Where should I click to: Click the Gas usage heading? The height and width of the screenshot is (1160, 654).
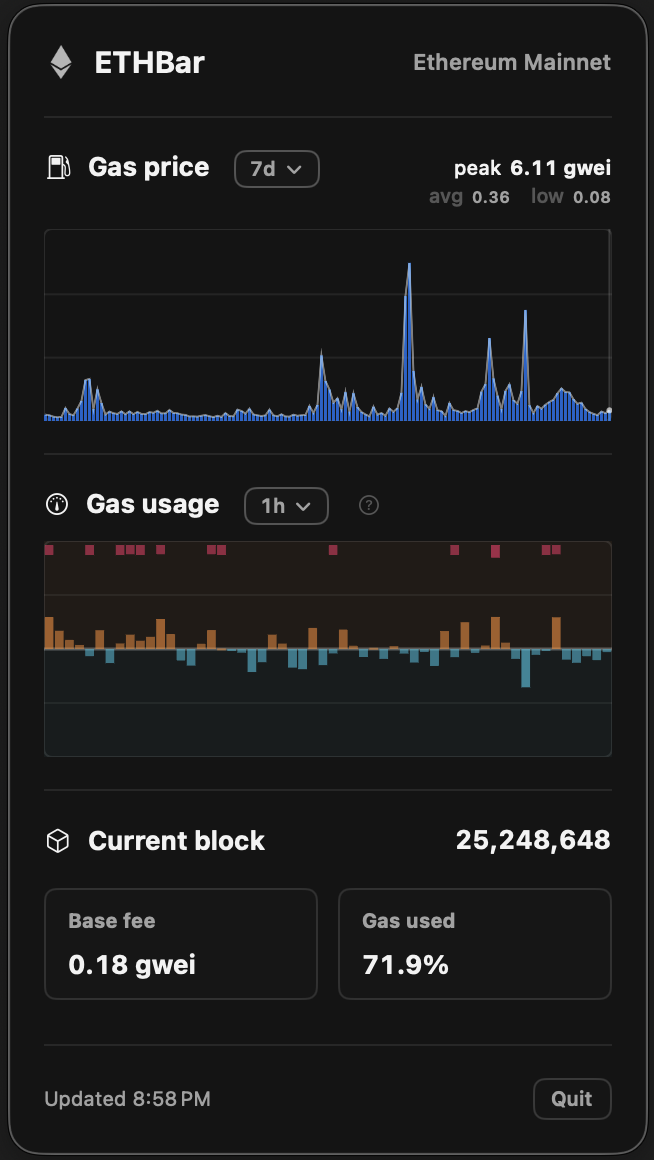[x=152, y=505]
